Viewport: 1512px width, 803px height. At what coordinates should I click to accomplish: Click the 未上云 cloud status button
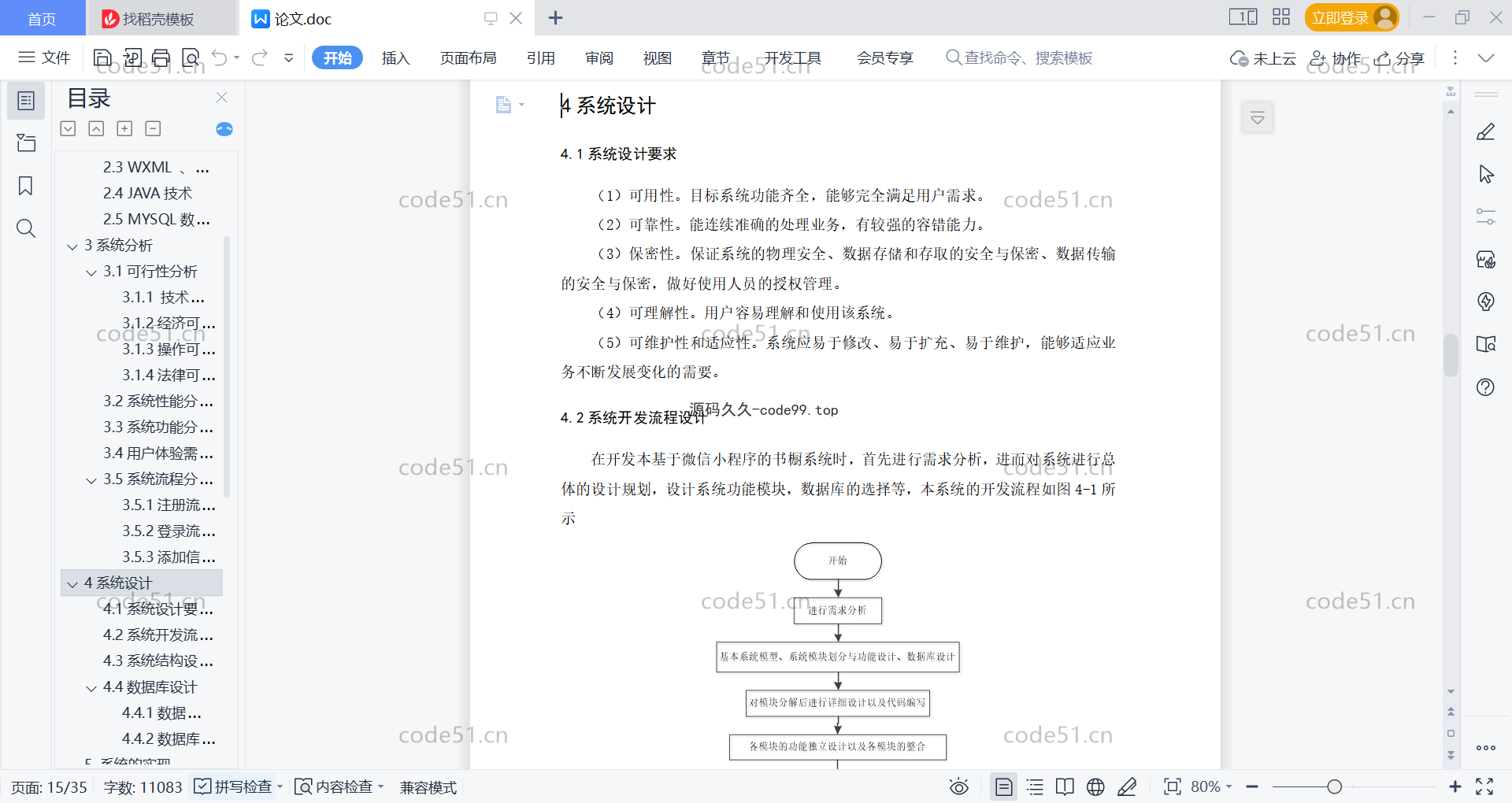pos(1263,58)
